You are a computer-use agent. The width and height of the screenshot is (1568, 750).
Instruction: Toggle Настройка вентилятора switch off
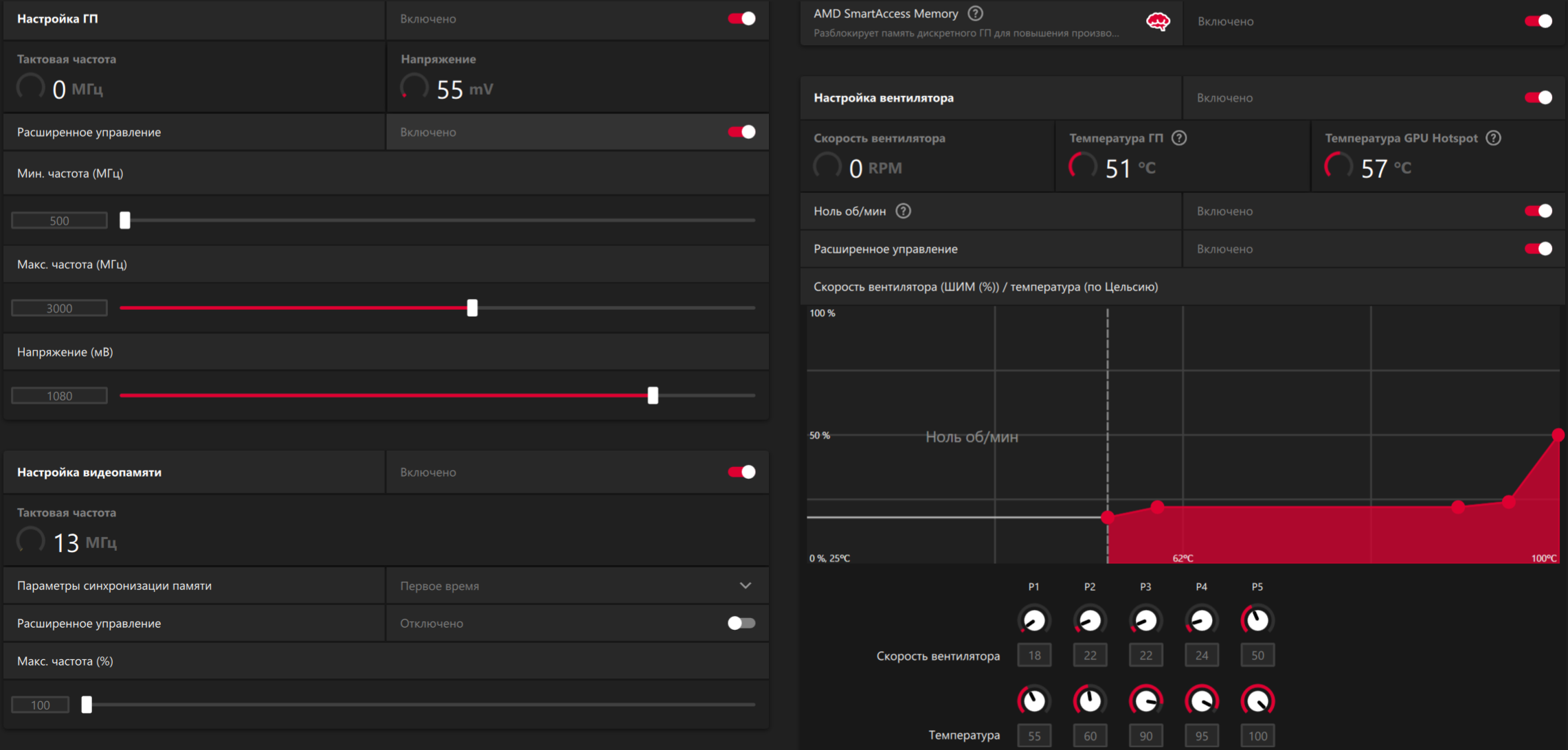coord(1538,98)
